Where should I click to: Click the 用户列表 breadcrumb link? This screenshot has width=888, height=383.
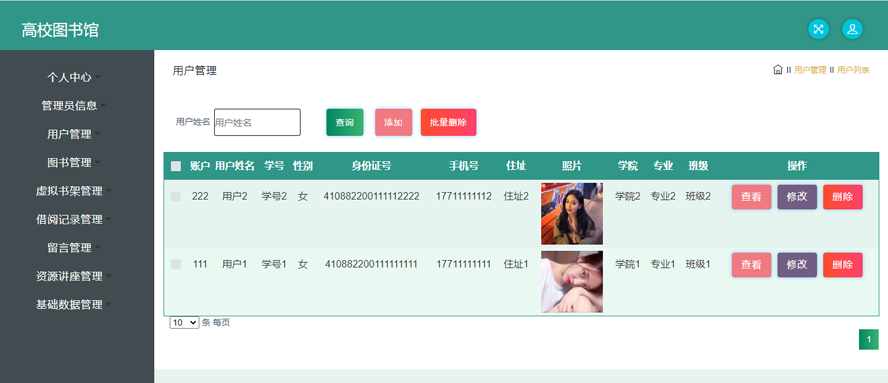pyautogui.click(x=853, y=70)
